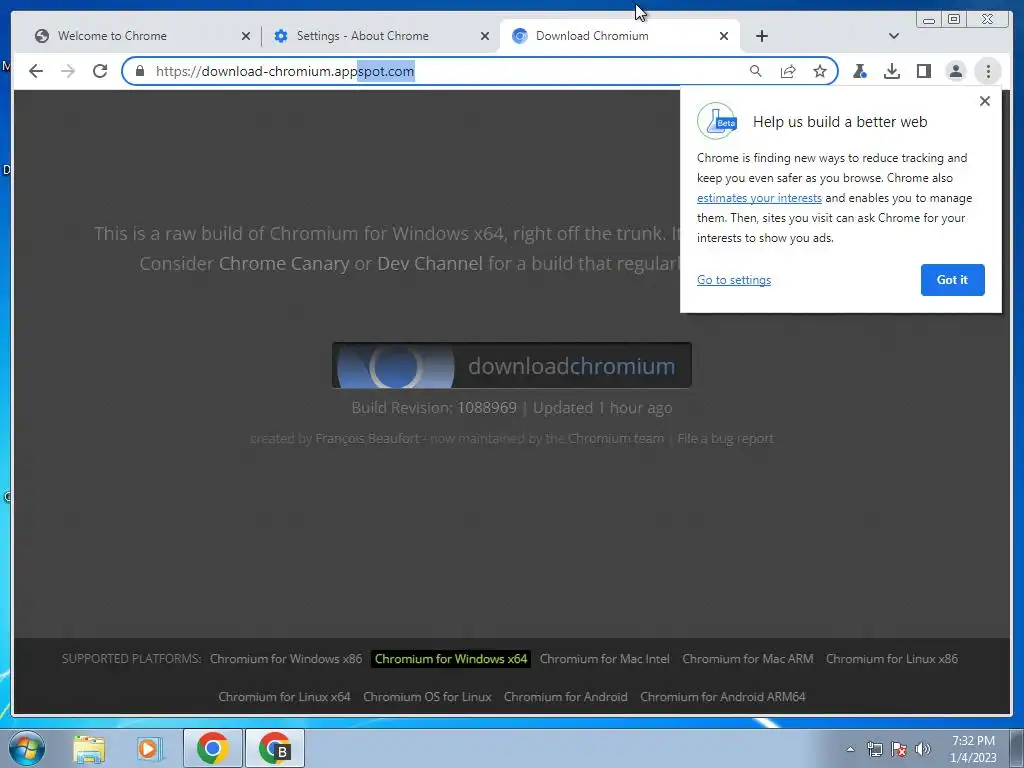1024x768 pixels.
Task: Click the forward navigation arrow
Action: [68, 71]
